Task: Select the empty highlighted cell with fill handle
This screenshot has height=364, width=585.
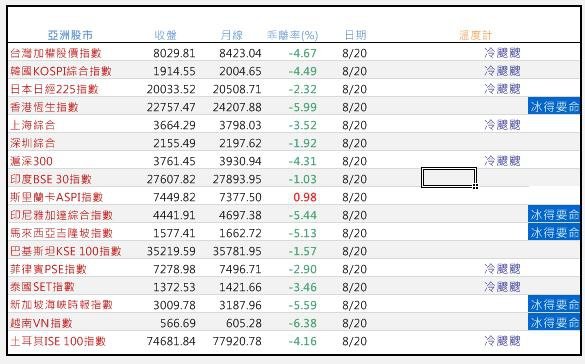Action: pyautogui.click(x=449, y=177)
